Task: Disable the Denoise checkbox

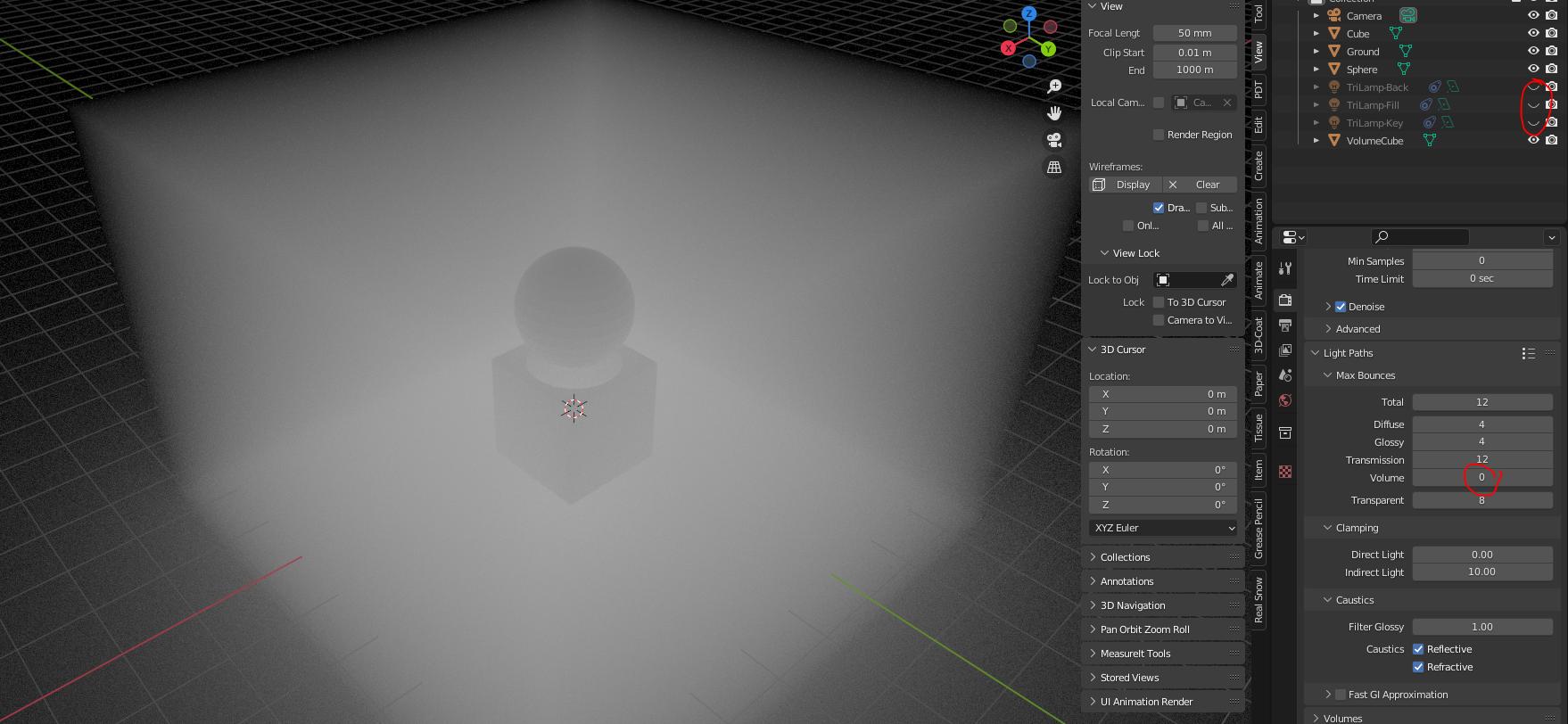Action: (x=1341, y=307)
